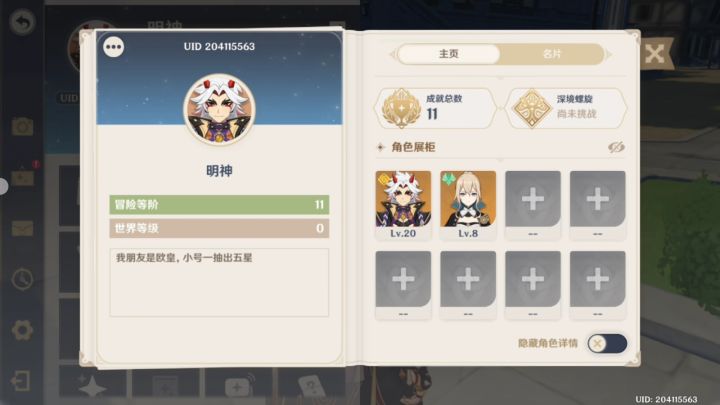This screenshot has width=720, height=405.
Task: Toggle the 隐藏角色详情 switch
Action: click(607, 343)
